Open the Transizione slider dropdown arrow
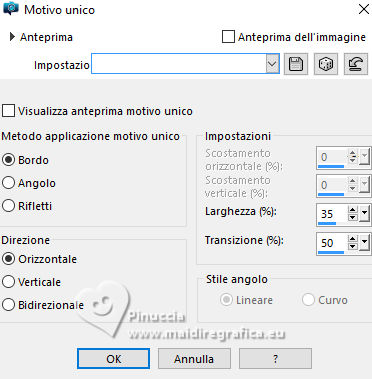The height and width of the screenshot is (379, 372). 364,243
